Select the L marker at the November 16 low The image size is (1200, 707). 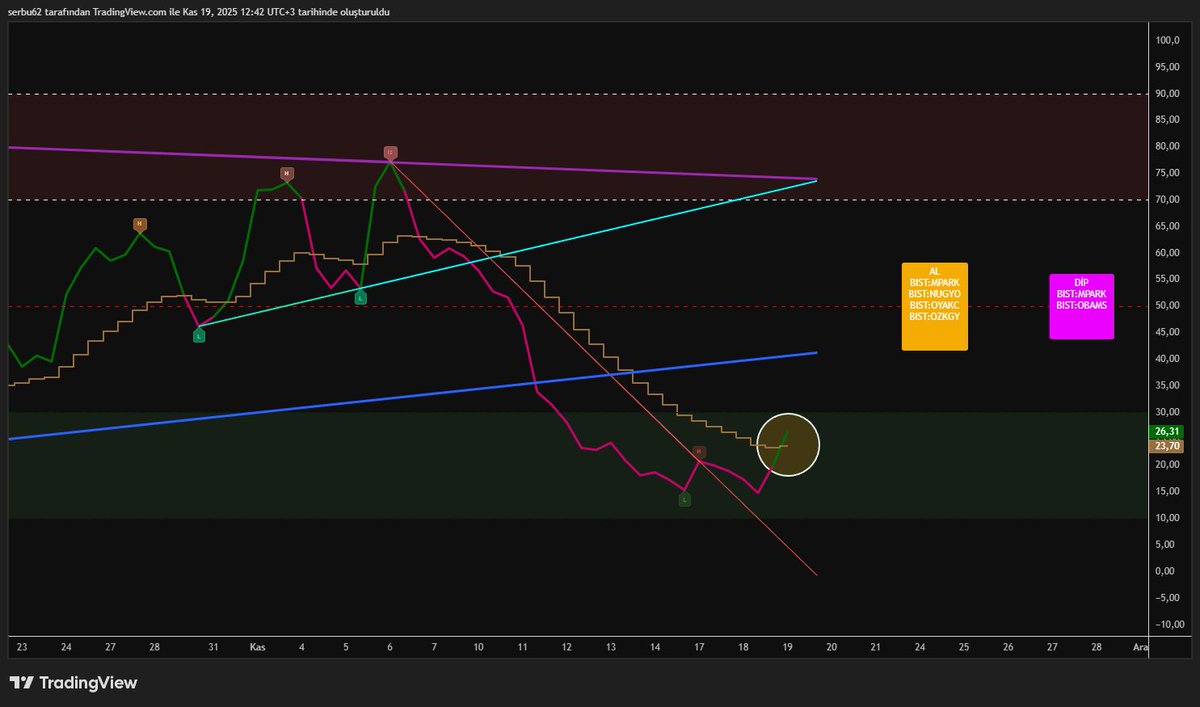[x=685, y=499]
